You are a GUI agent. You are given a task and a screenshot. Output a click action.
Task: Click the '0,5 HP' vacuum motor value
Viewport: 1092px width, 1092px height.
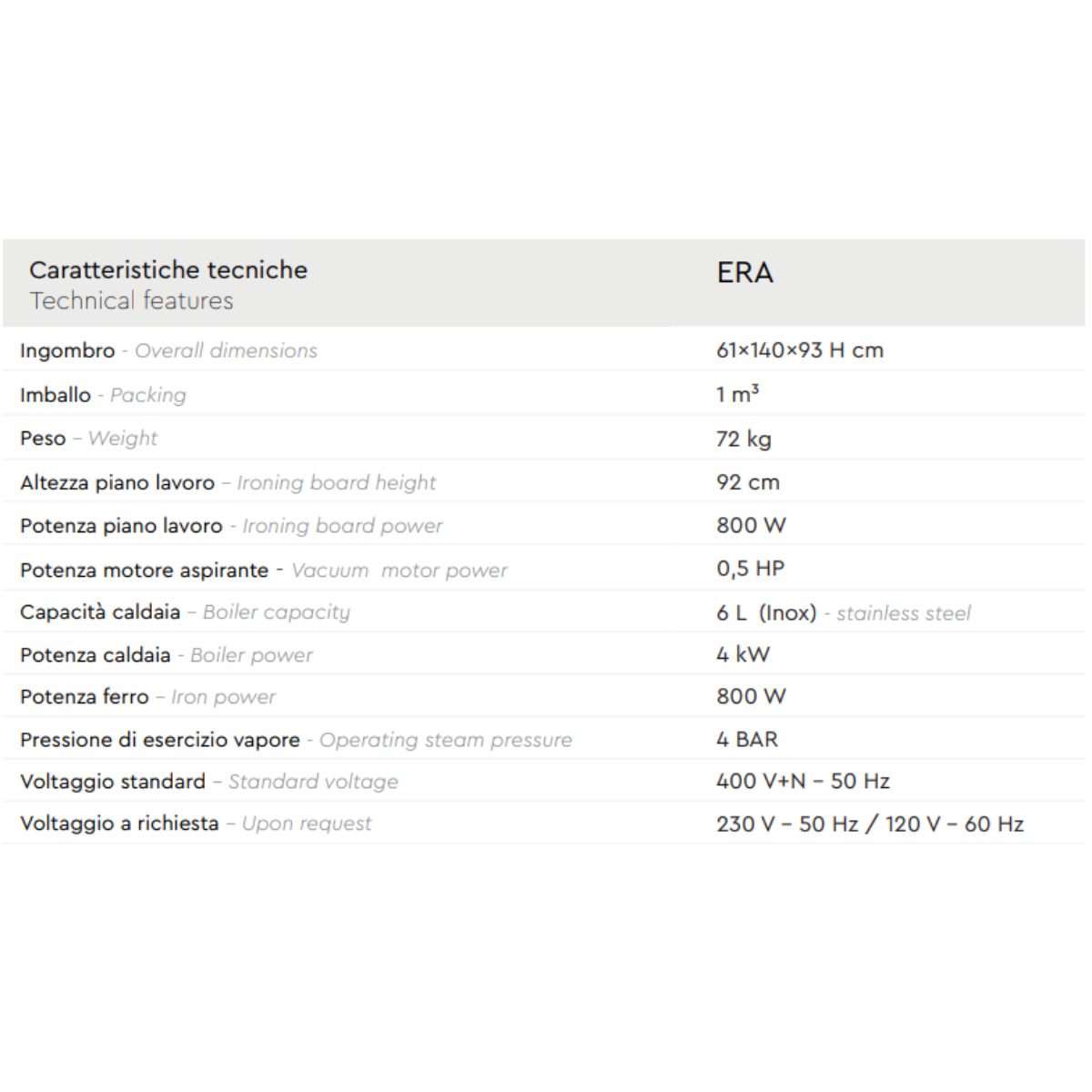click(x=750, y=569)
